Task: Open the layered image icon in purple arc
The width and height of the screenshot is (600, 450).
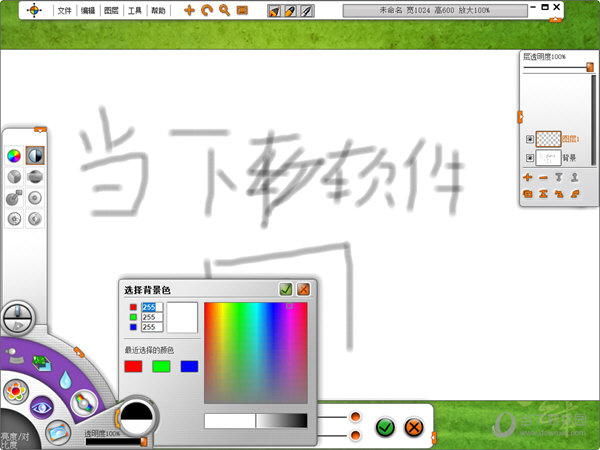Action: (x=42, y=363)
